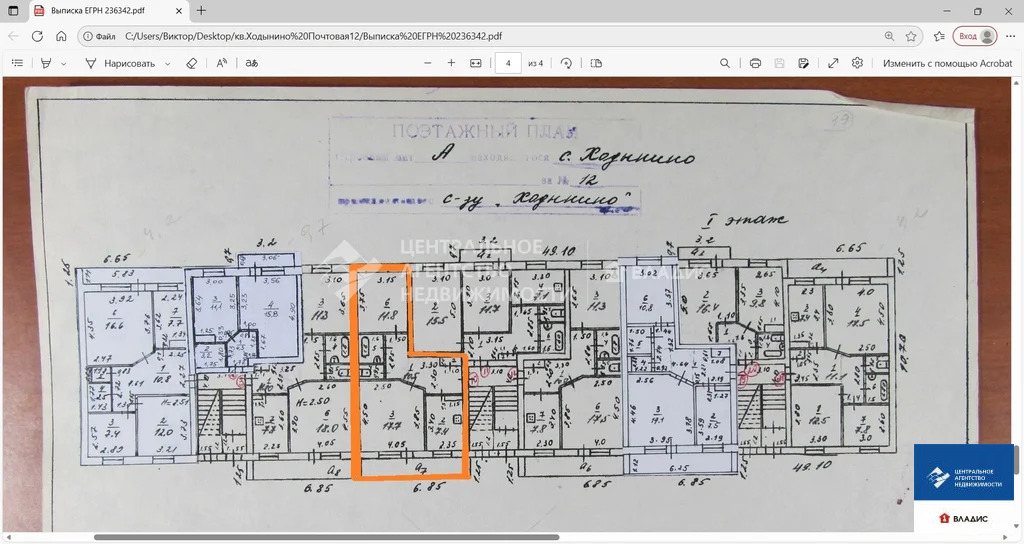Image resolution: width=1024 pixels, height=544 pixels.
Task: Zoom out with the minus button
Action: [427, 63]
